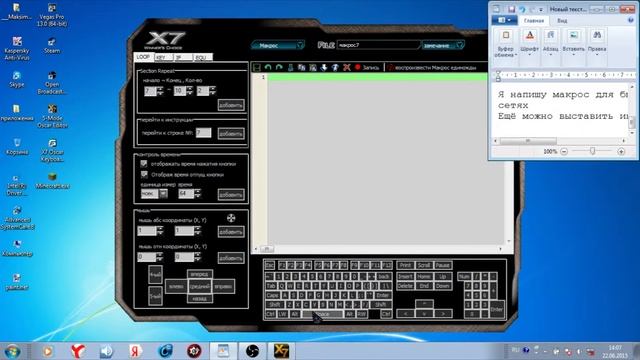Image resolution: width=640 pixels, height=360 pixels.
Task: Click the WordPad zoom slider handle
Action: click(x=592, y=151)
